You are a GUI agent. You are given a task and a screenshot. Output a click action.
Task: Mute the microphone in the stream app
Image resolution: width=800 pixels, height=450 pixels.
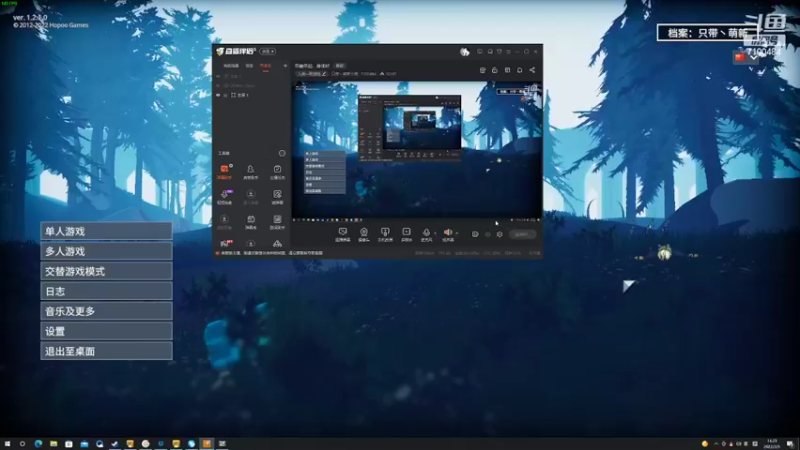[x=426, y=234]
